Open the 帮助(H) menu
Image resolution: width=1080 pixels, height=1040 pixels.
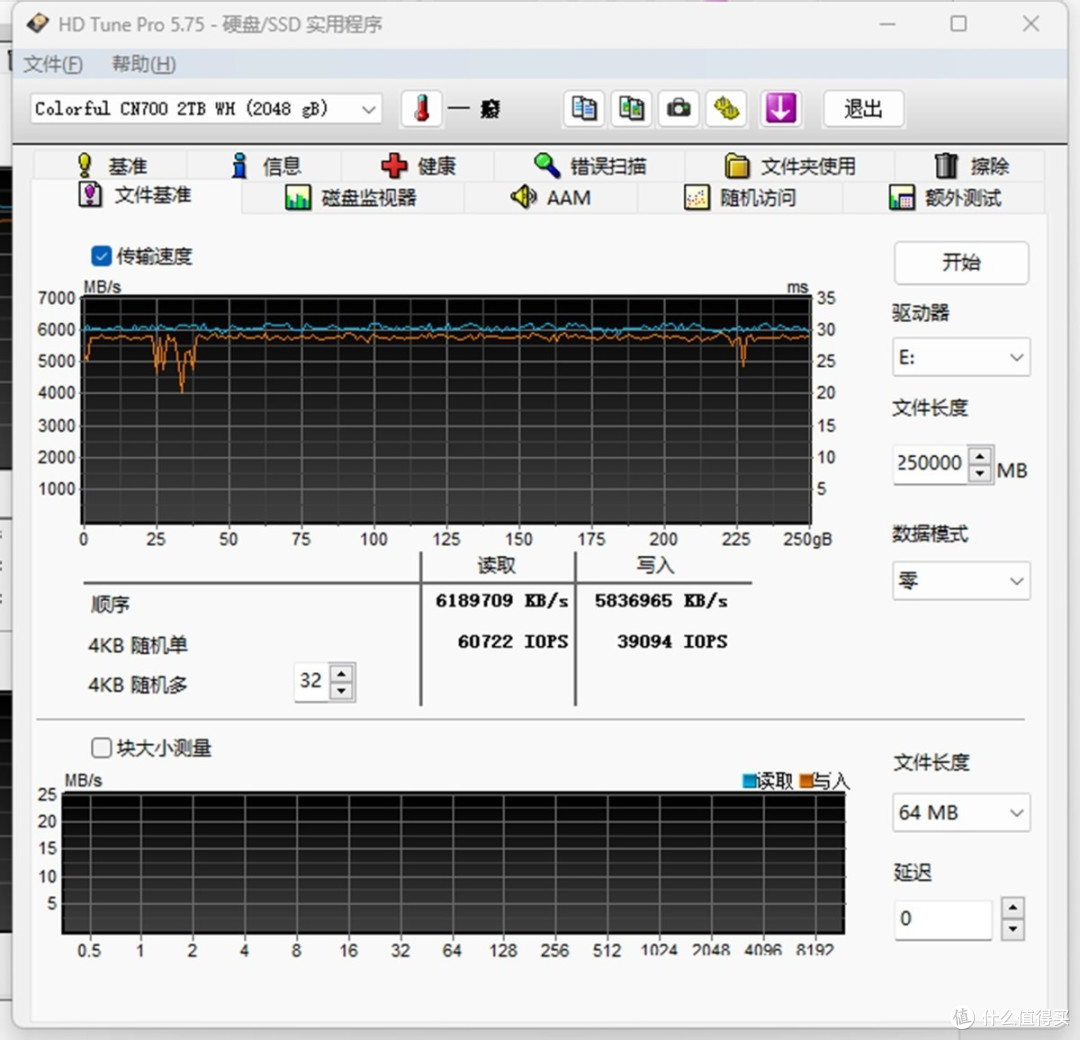point(144,64)
